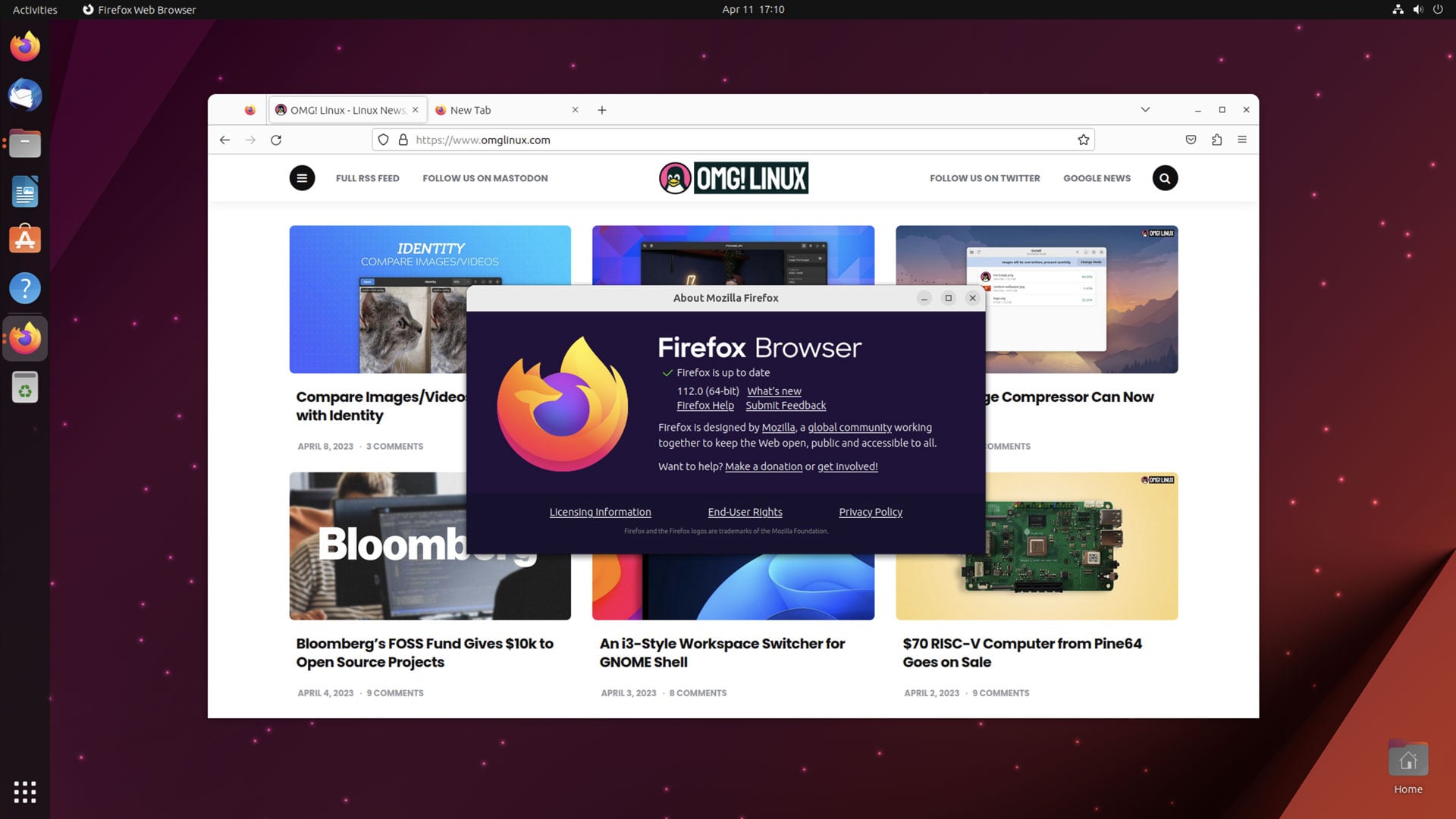
Task: Click the bookmark star icon in address bar
Action: [1083, 139]
